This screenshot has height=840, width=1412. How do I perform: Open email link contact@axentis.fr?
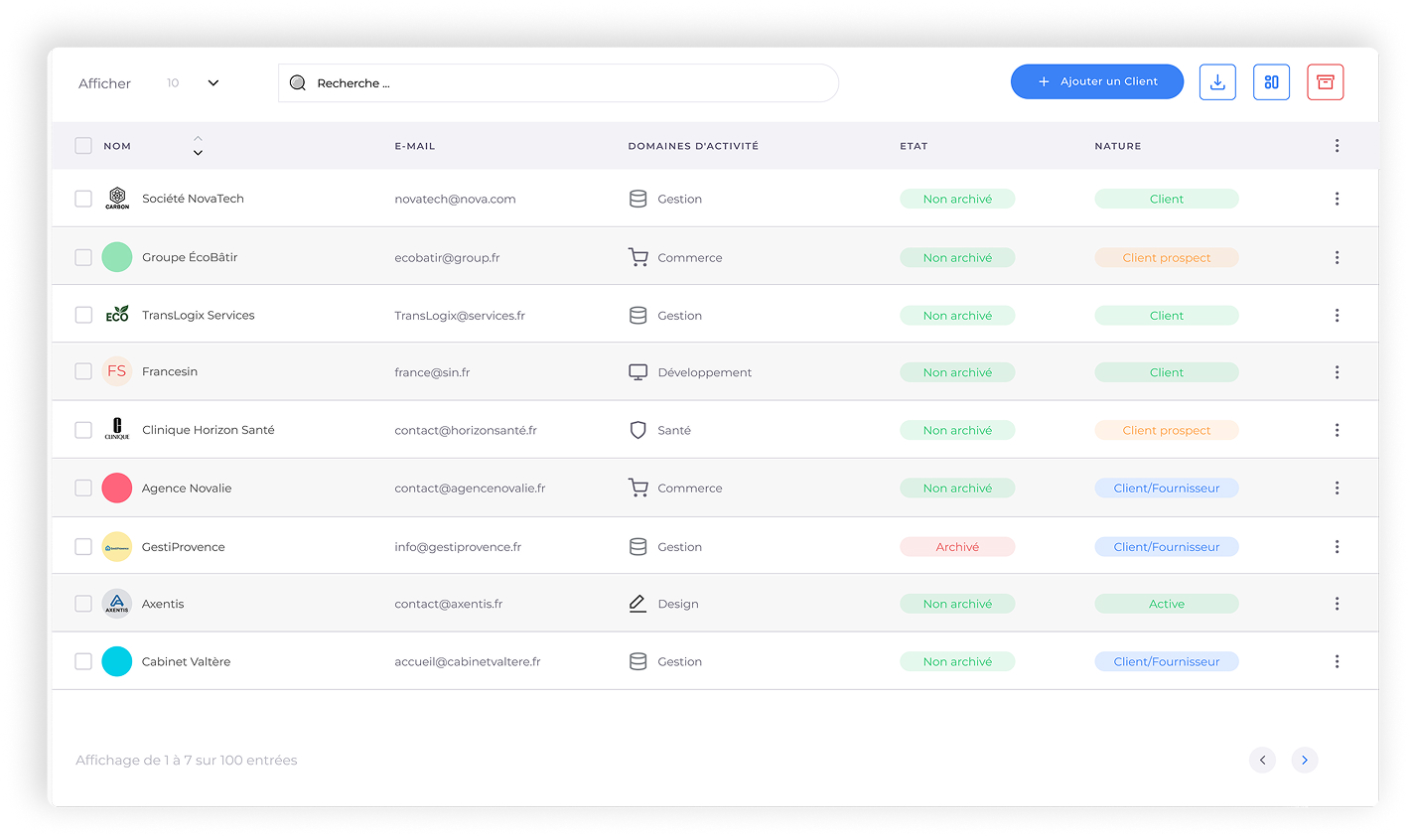coord(448,604)
